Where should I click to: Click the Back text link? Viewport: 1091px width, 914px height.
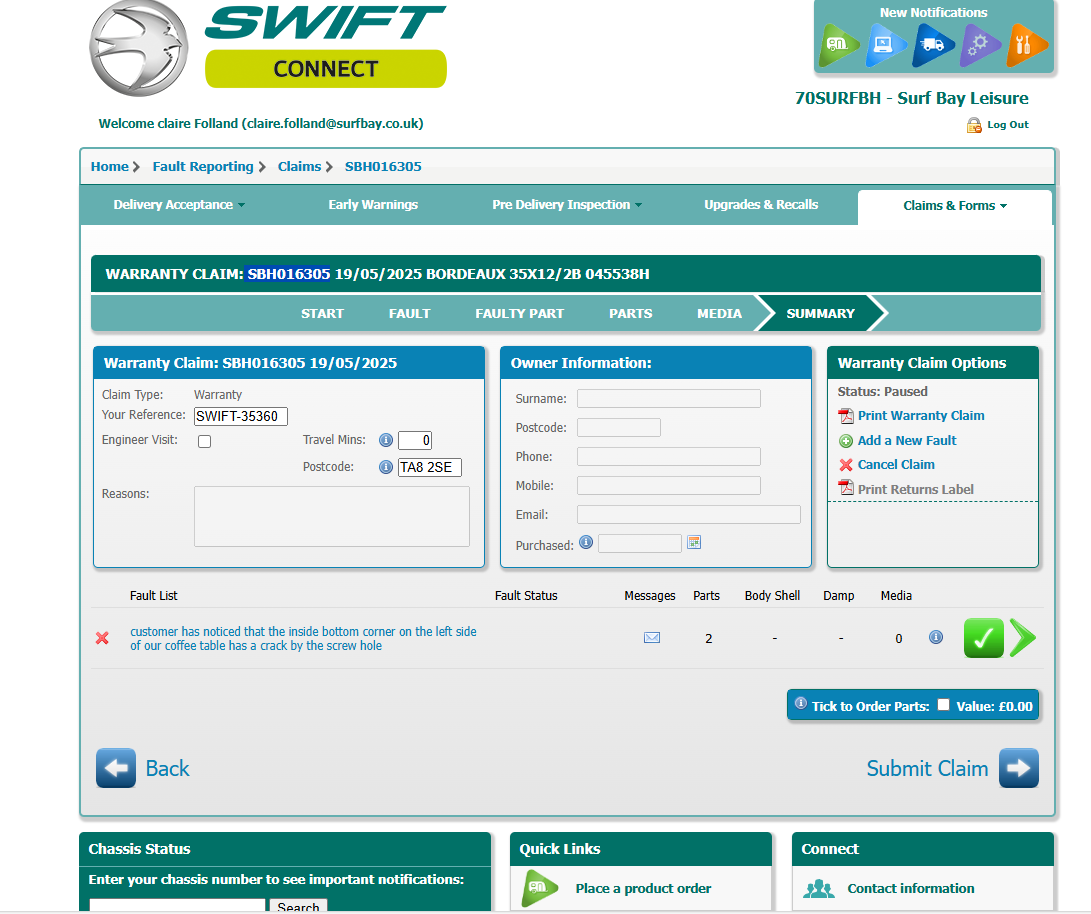click(167, 768)
